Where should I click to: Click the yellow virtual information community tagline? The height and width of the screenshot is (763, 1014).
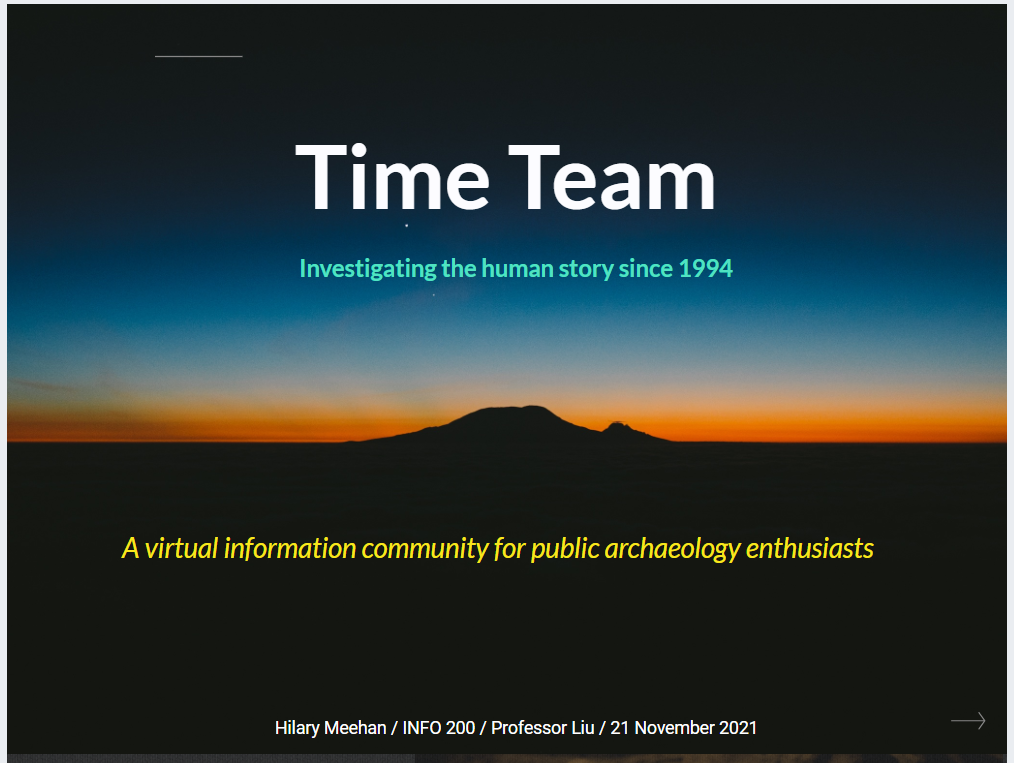coord(497,548)
